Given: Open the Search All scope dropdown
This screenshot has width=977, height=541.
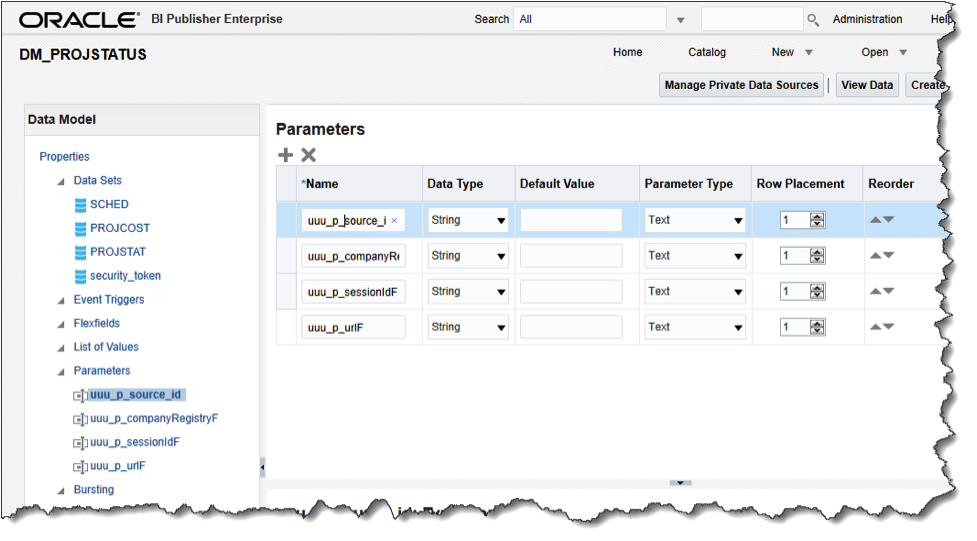Looking at the screenshot, I should (681, 20).
